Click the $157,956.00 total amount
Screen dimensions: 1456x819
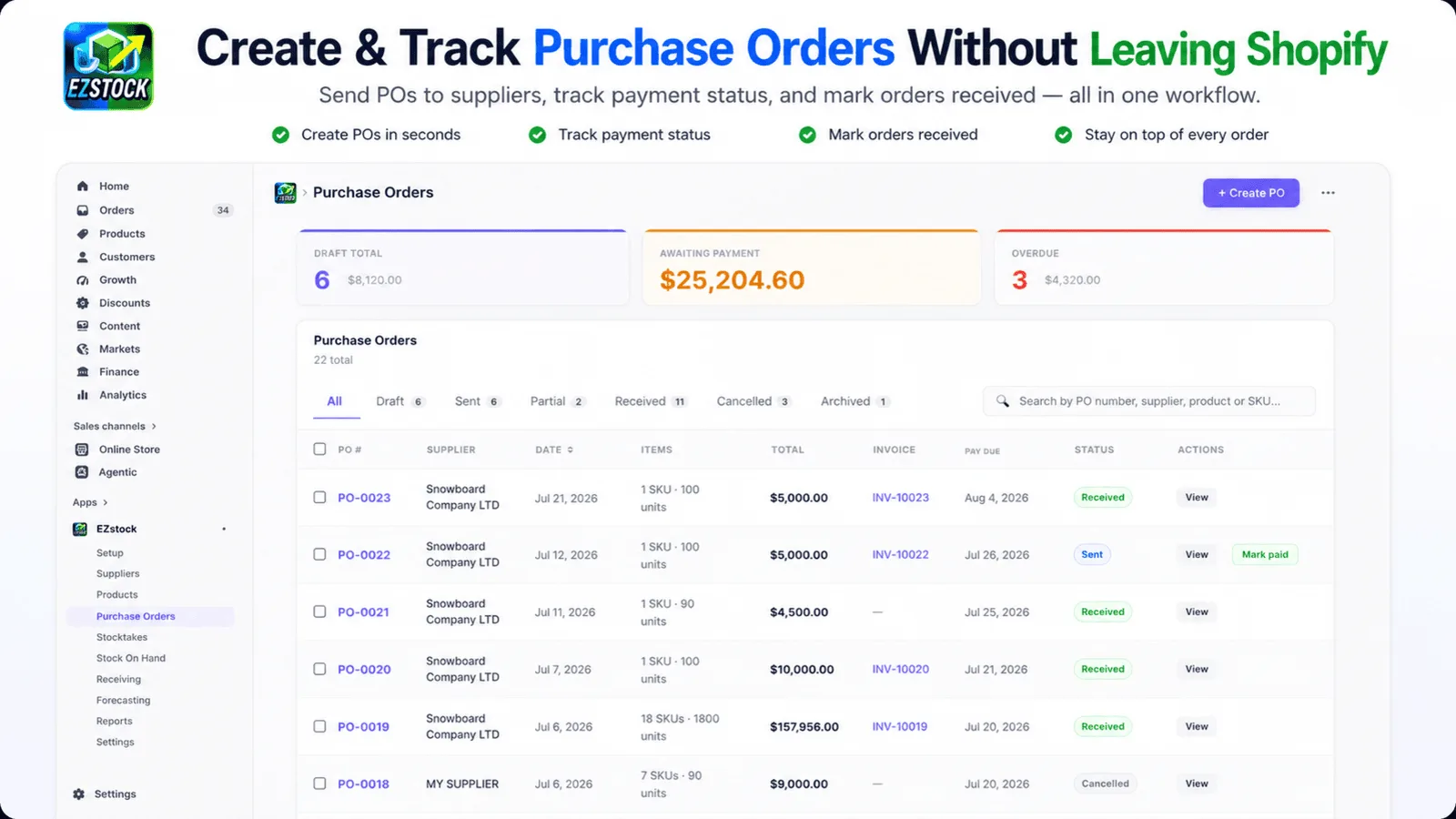pos(804,727)
